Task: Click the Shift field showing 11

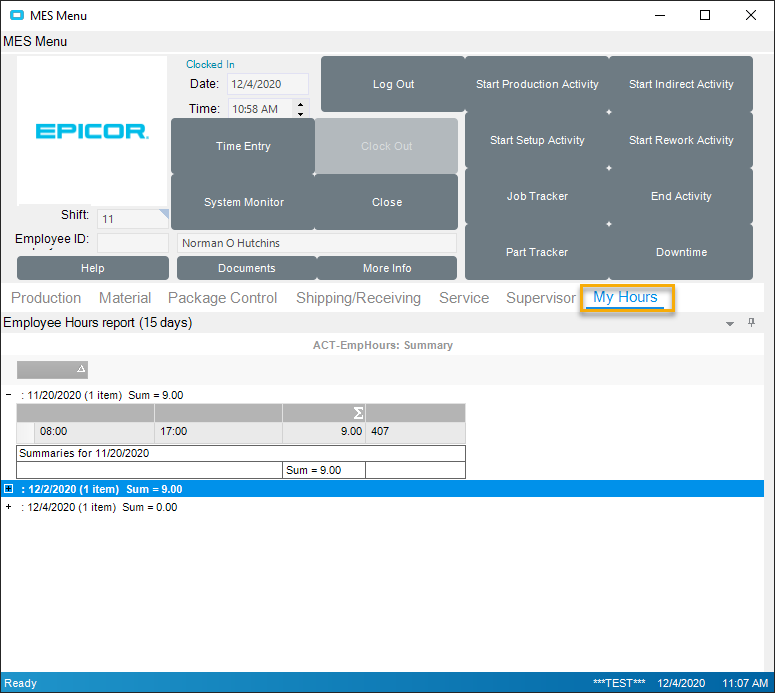Action: click(132, 219)
